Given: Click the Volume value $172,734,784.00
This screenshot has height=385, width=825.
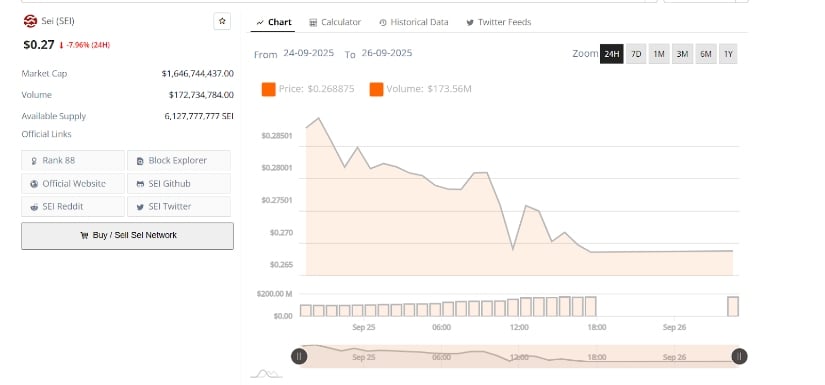Looking at the screenshot, I should [x=201, y=95].
